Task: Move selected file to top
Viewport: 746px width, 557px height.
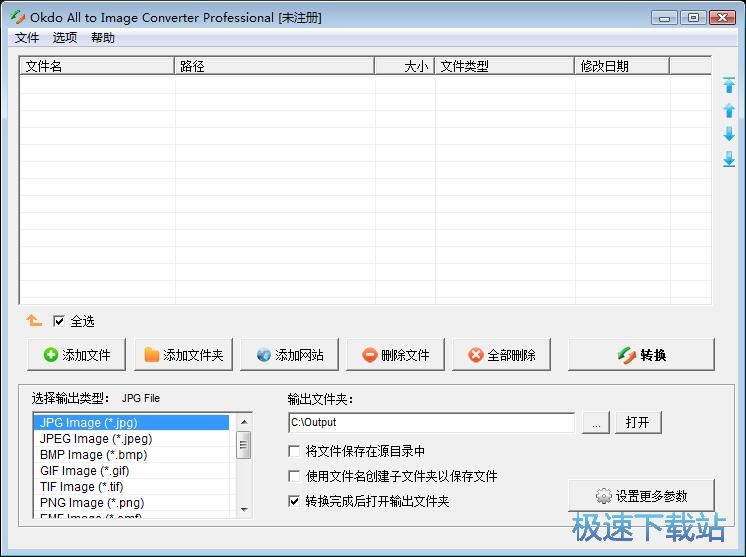Action: [x=729, y=85]
